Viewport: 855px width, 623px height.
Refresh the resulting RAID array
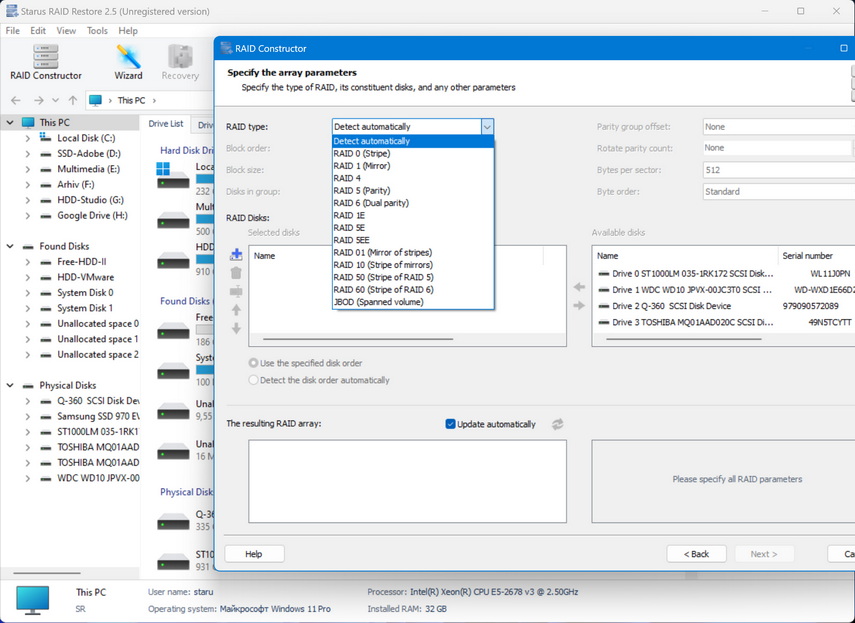point(557,424)
